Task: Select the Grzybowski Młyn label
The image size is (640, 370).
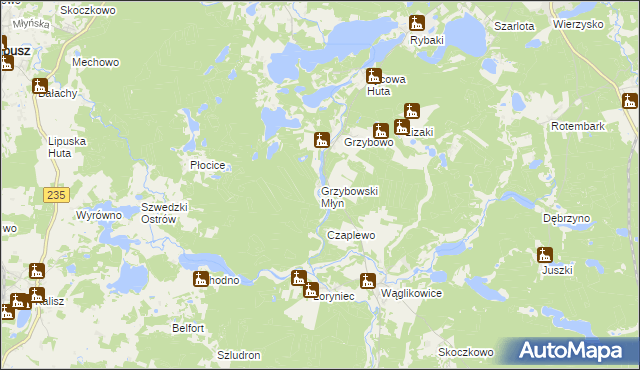Action: click(349, 197)
